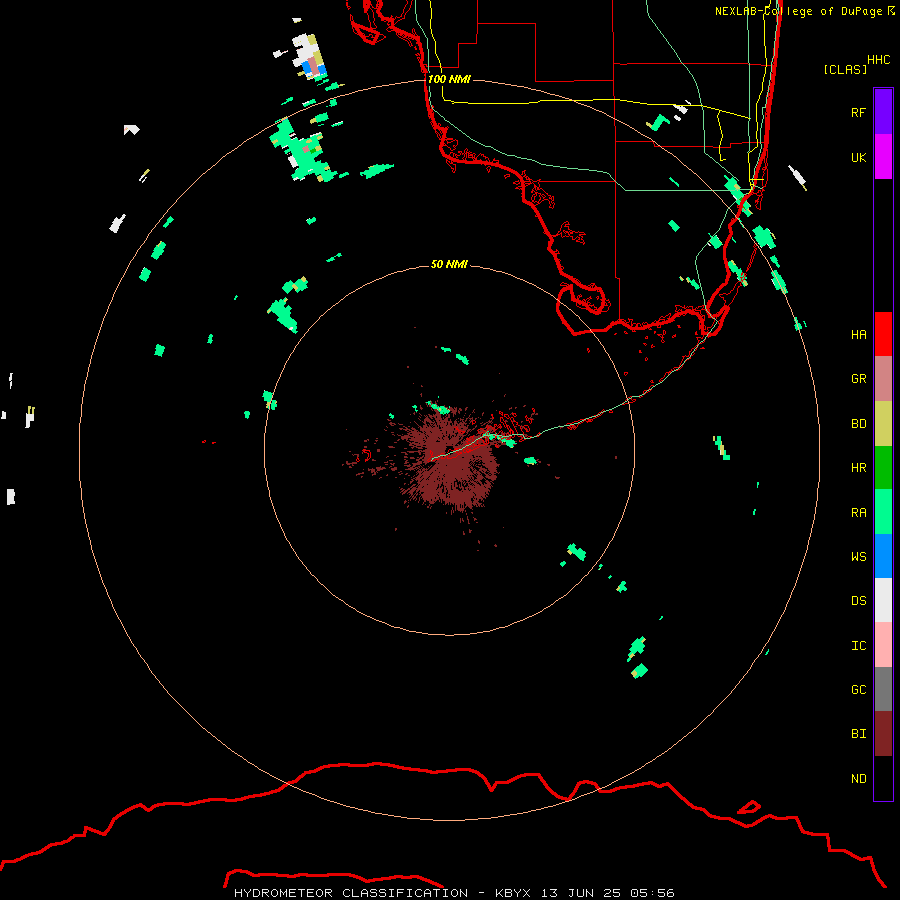Select the light pink IC swatch

[x=883, y=645]
